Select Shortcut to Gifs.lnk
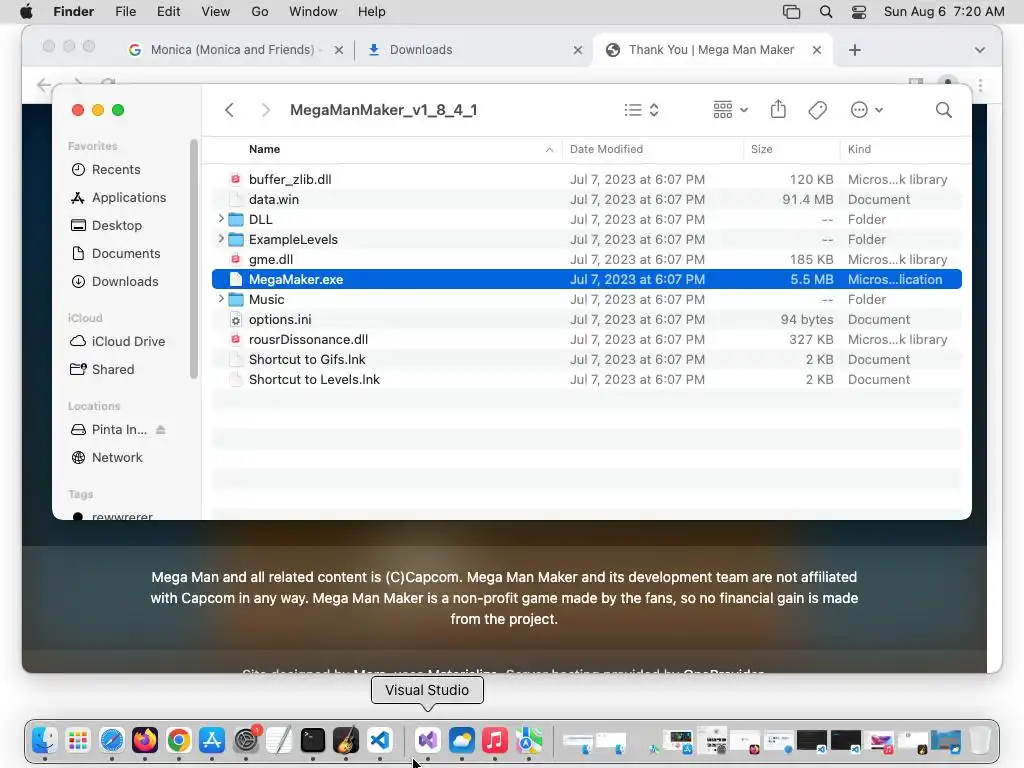The width and height of the screenshot is (1024, 768). point(586,359)
